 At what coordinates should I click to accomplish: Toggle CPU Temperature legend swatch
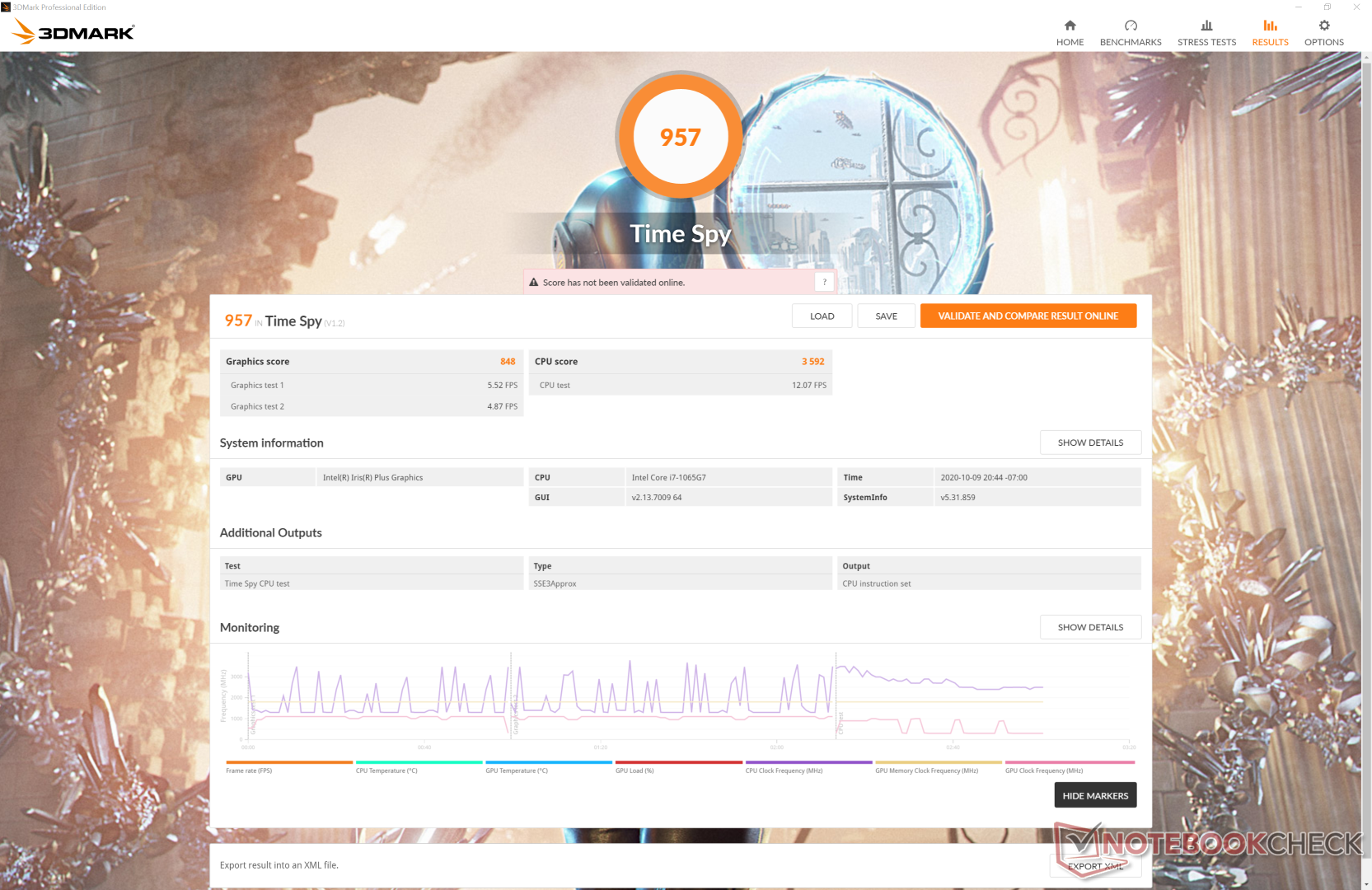click(x=419, y=762)
